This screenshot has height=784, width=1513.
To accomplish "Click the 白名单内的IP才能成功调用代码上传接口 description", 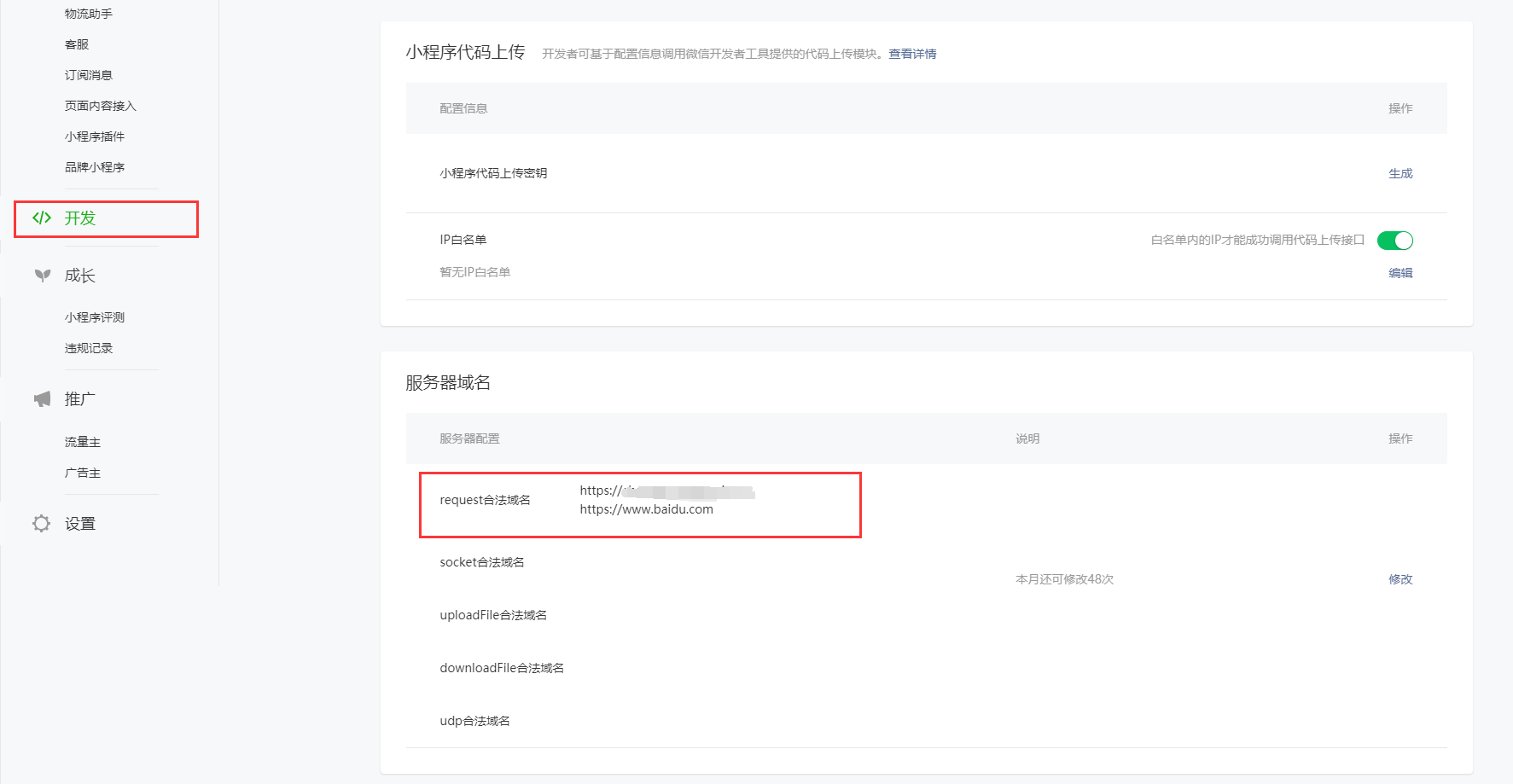I will tap(1258, 240).
